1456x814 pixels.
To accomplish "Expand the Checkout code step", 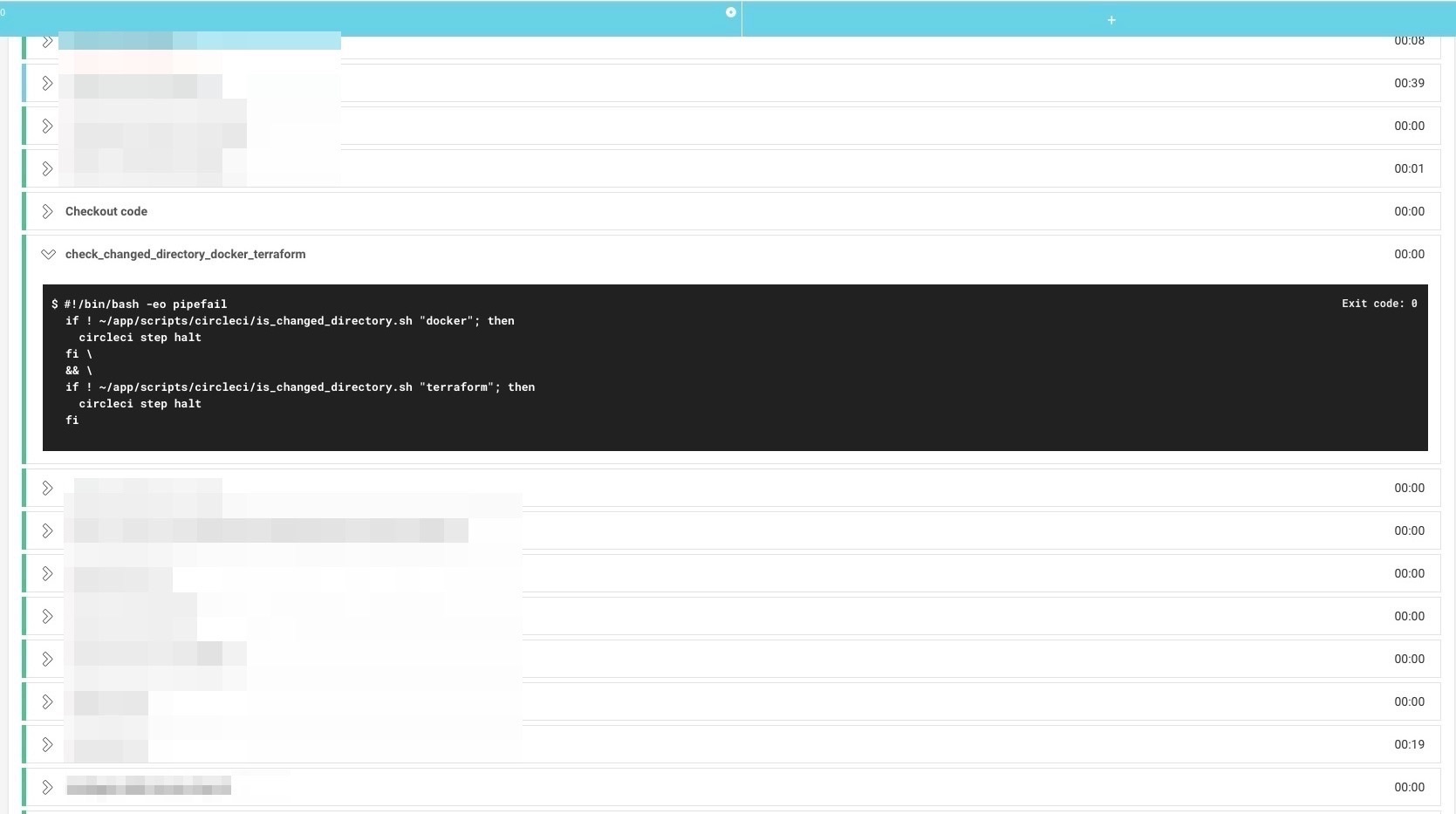I will tap(48, 212).
